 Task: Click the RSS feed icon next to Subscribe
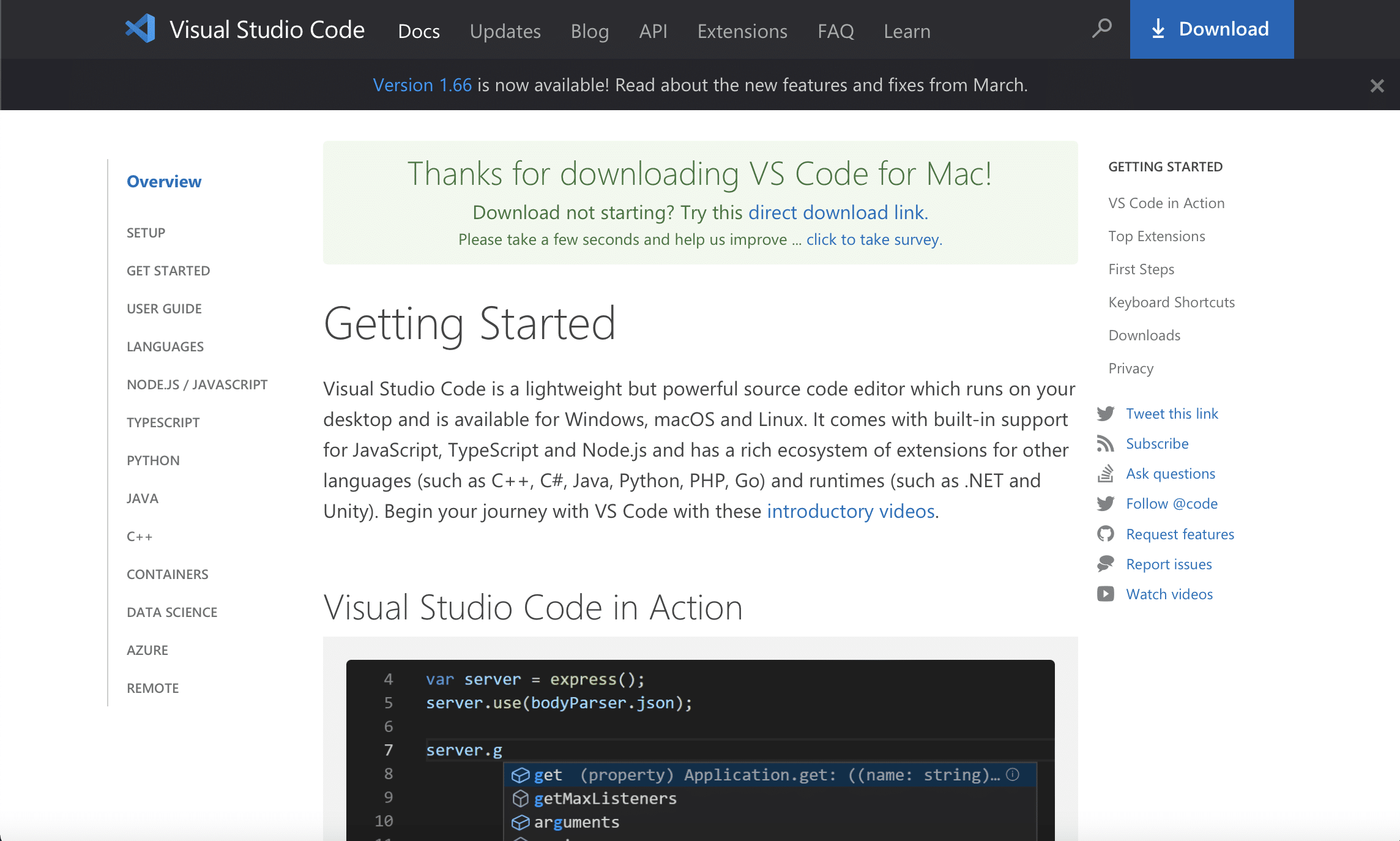tap(1106, 444)
